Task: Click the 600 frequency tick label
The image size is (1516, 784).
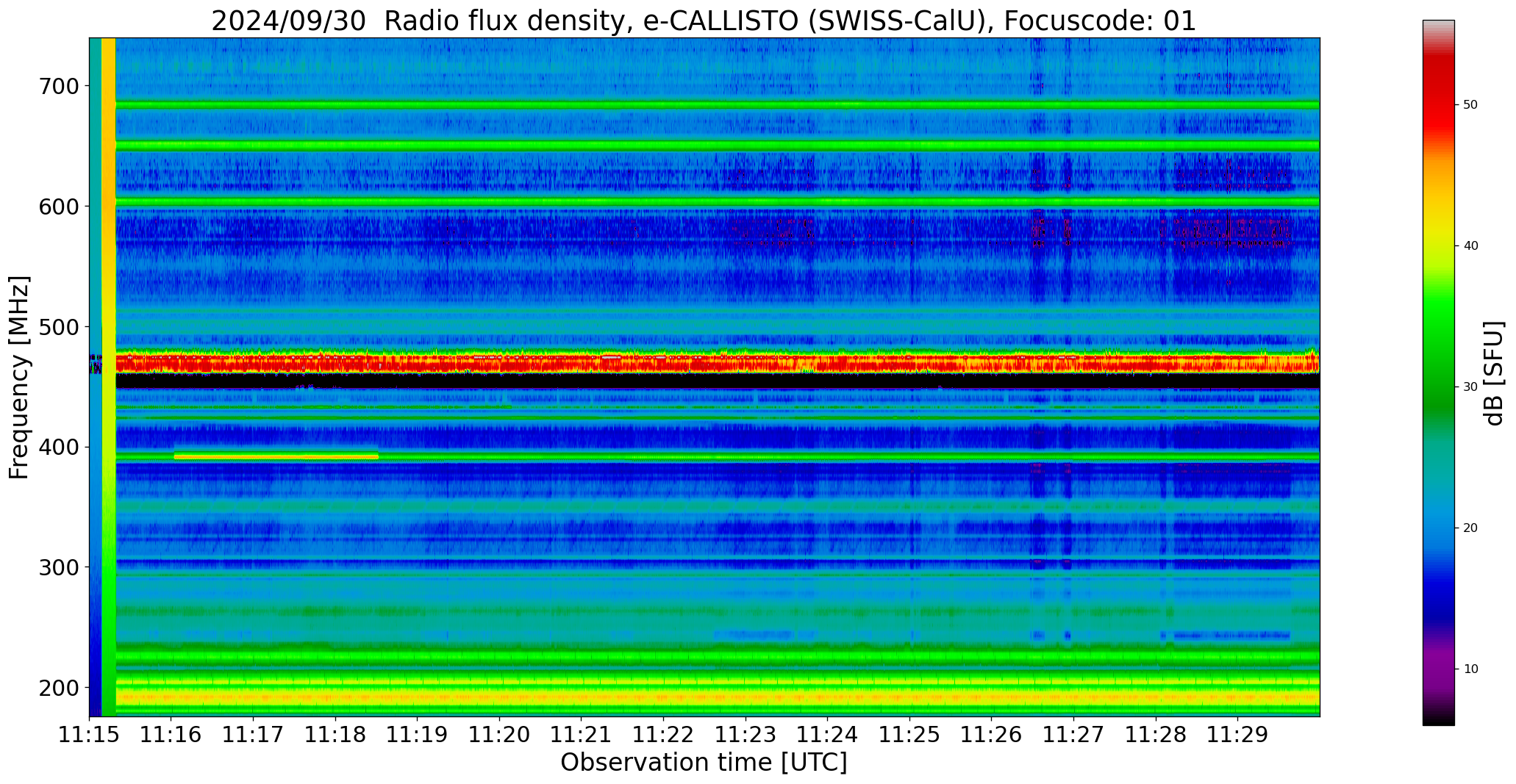Action: 58,206
